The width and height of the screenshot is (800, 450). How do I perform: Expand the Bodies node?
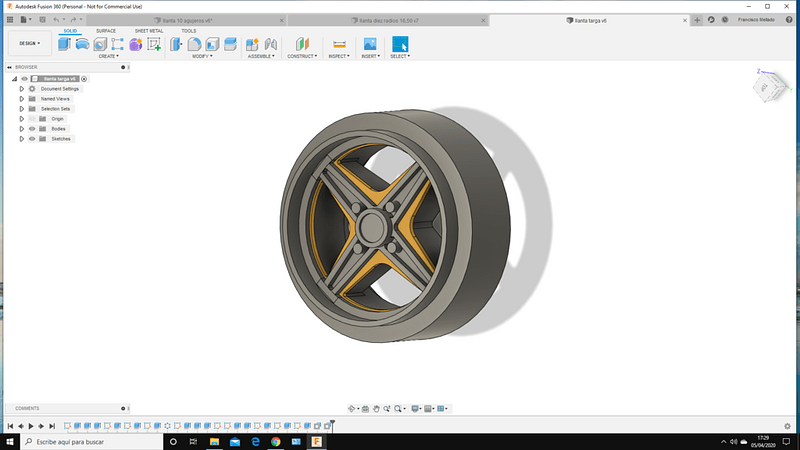[x=21, y=129]
